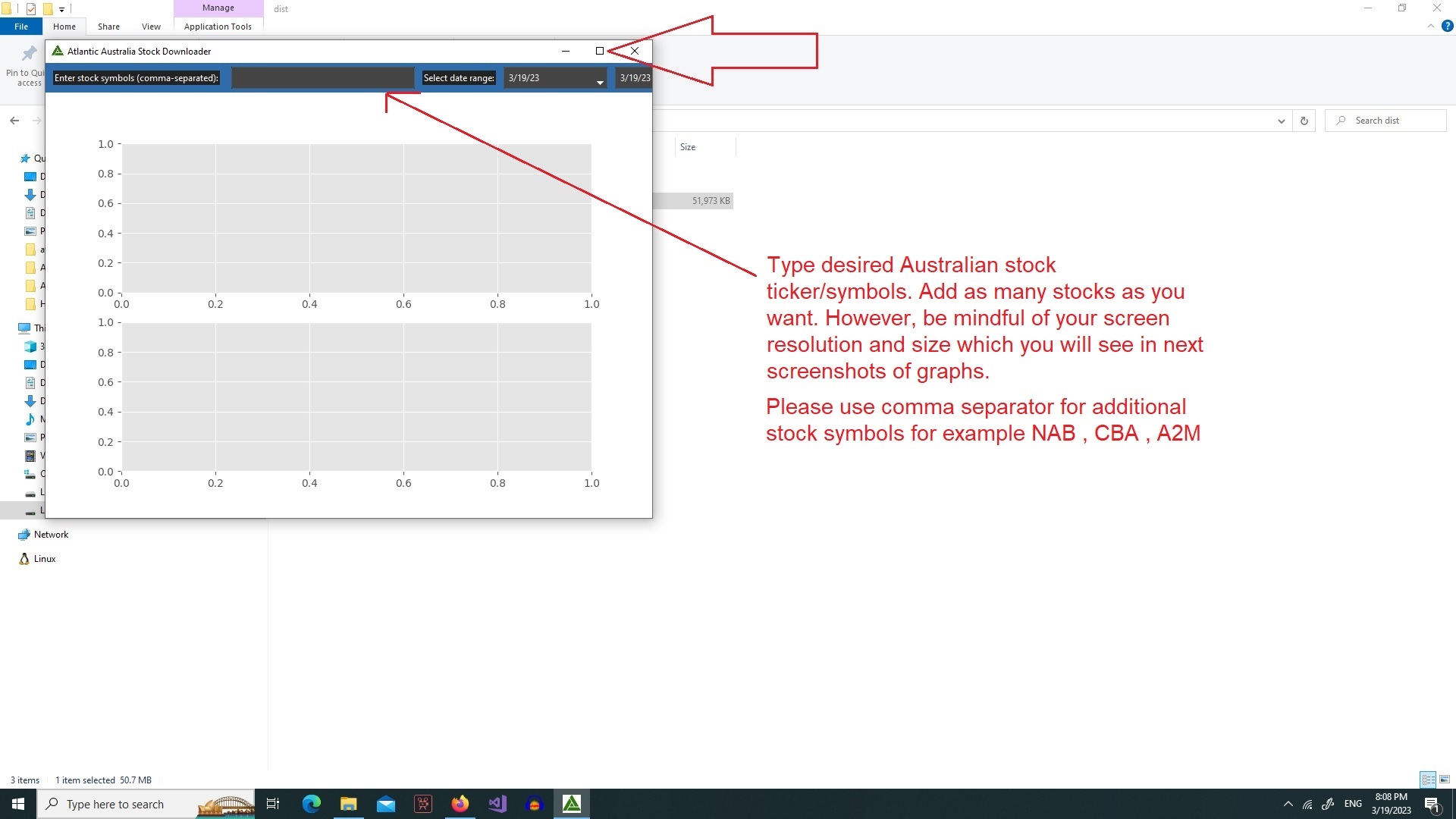Click the taskbar 'Type here to search' box
Image resolution: width=1456 pixels, height=819 pixels.
coord(147,804)
